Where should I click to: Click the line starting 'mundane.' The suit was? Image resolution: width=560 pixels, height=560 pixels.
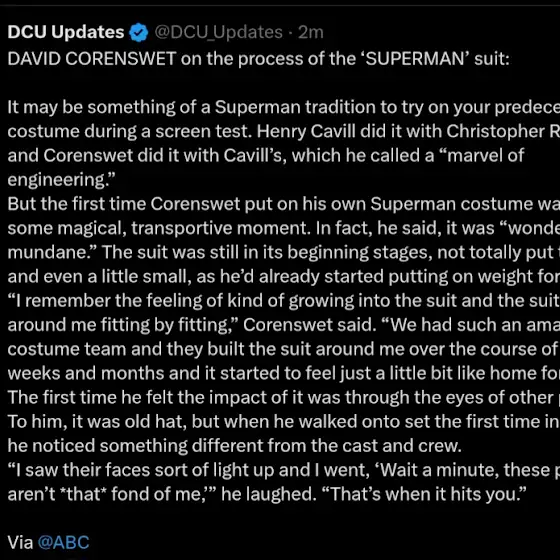pyautogui.click(x=284, y=252)
